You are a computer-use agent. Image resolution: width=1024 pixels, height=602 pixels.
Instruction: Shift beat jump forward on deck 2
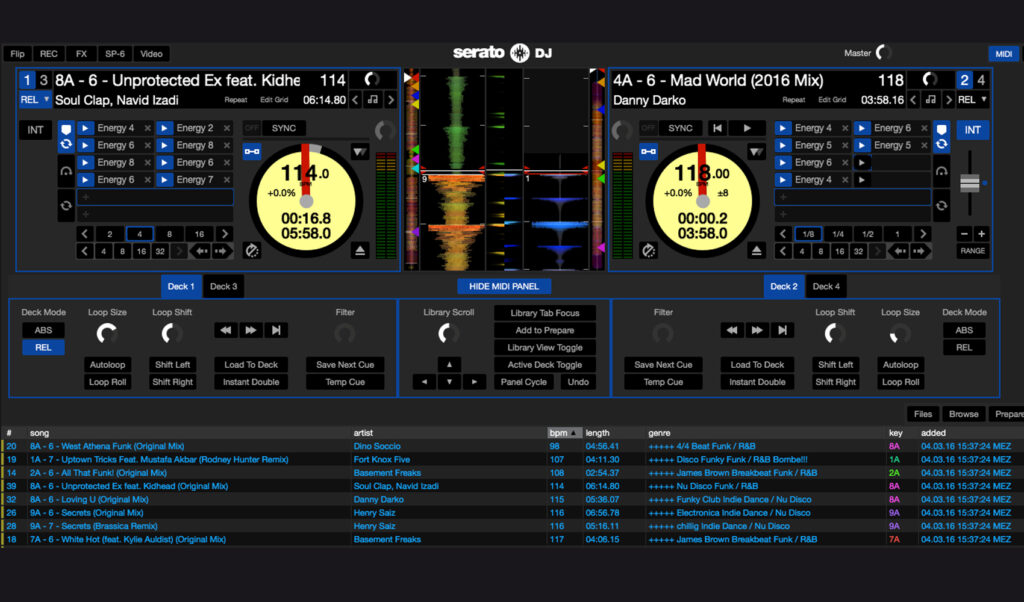(920, 251)
